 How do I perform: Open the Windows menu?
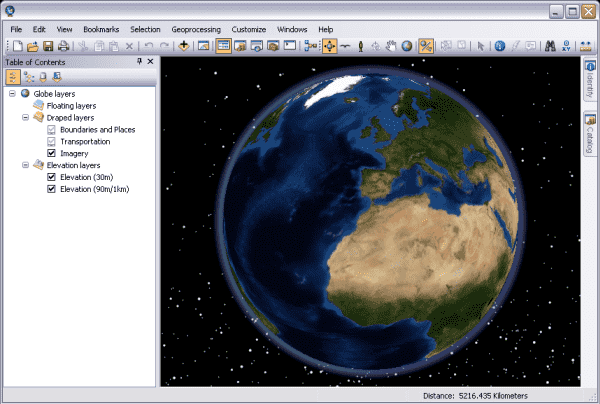292,29
